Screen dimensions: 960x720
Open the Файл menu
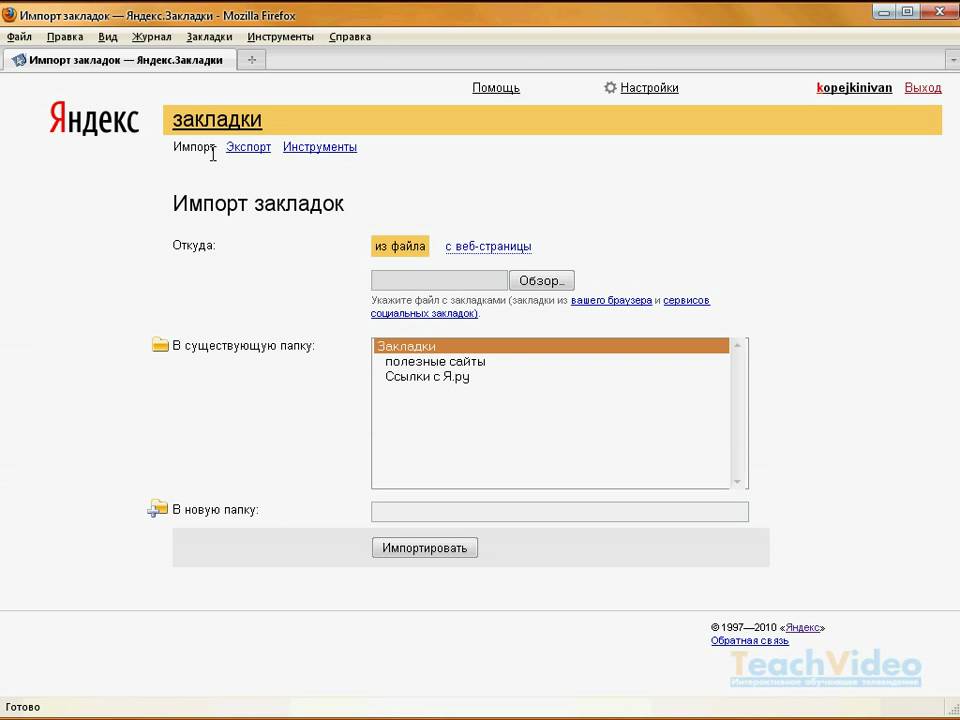point(19,37)
